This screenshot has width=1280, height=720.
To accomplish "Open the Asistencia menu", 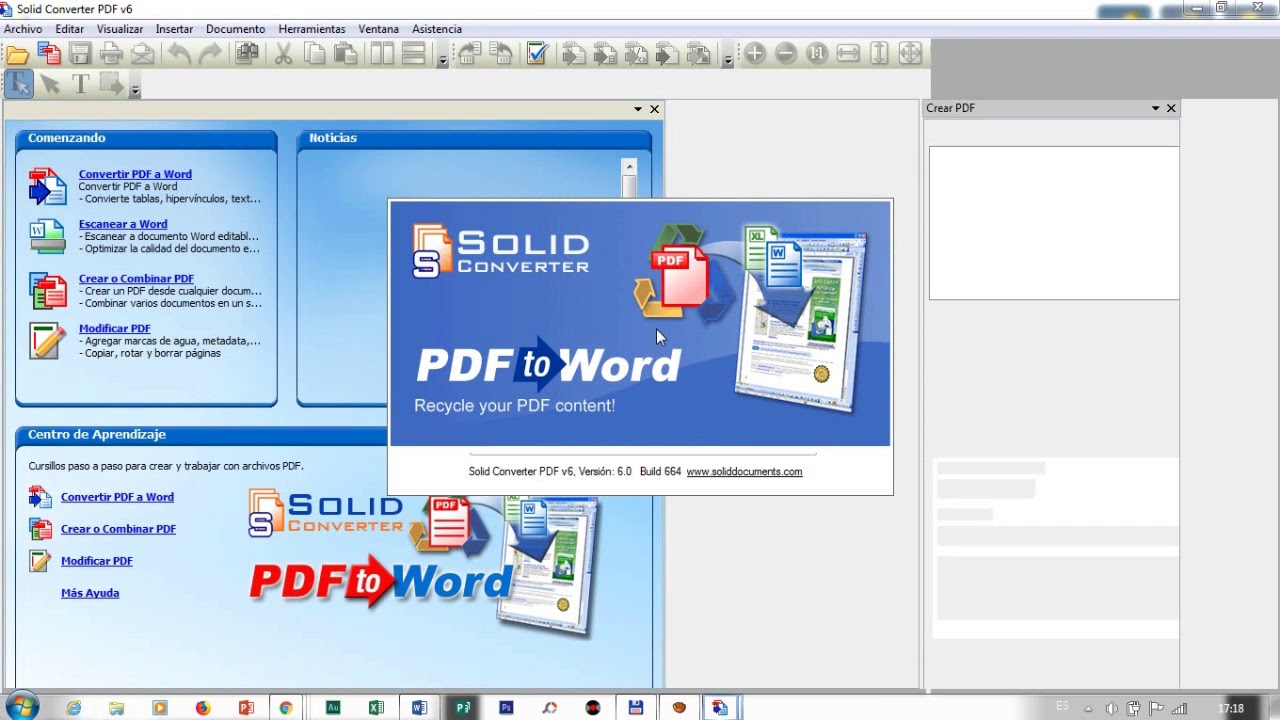I will click(437, 29).
